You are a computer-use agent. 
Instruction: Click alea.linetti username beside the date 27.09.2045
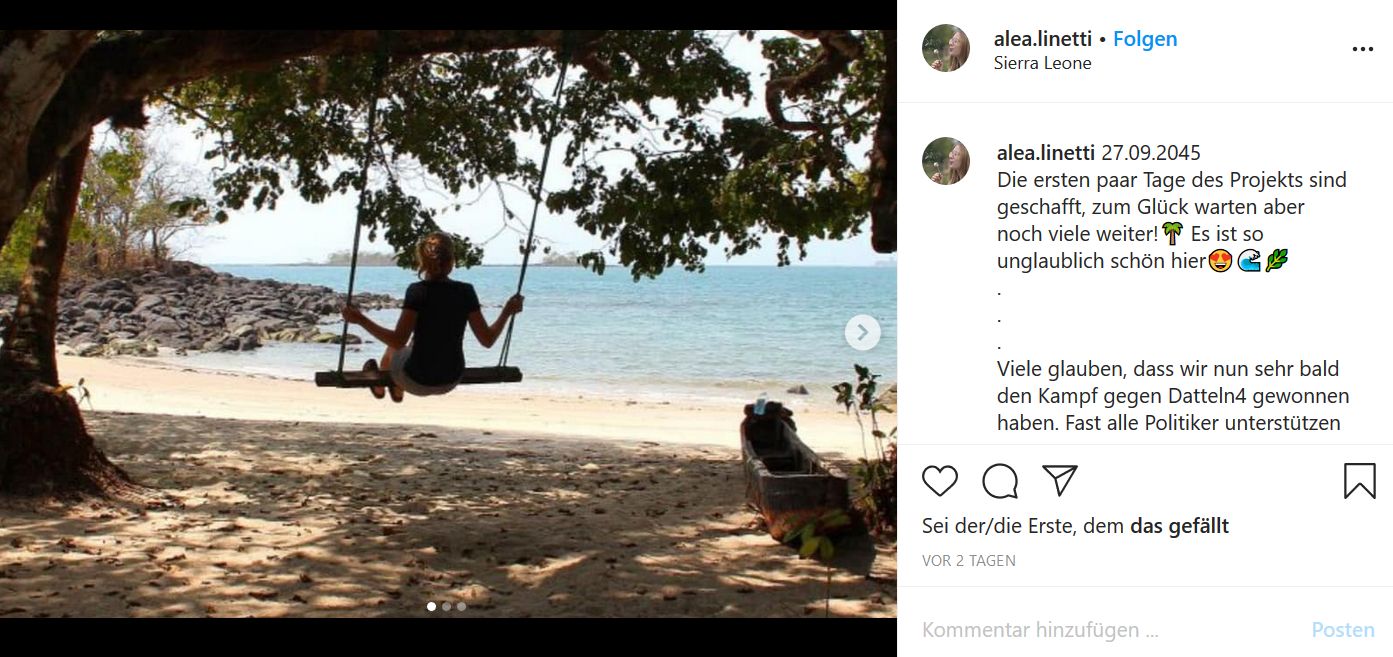(x=1045, y=153)
